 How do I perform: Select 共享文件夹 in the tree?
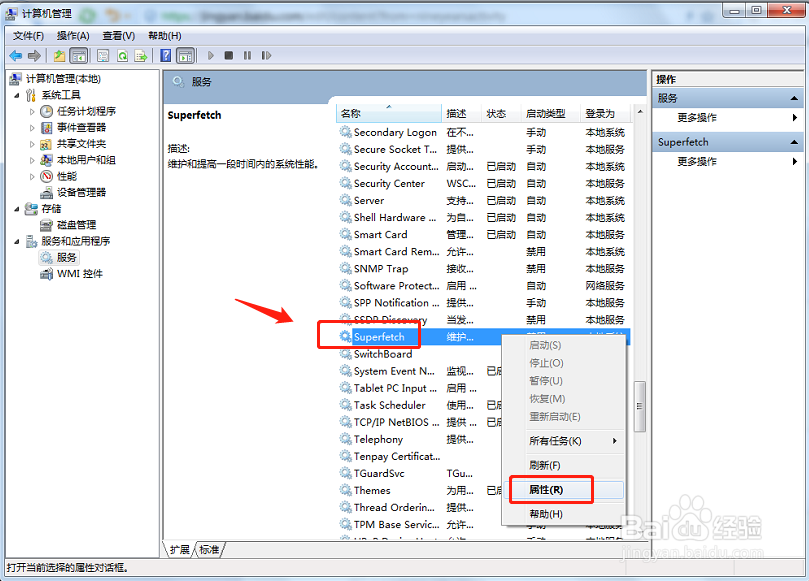[x=81, y=143]
